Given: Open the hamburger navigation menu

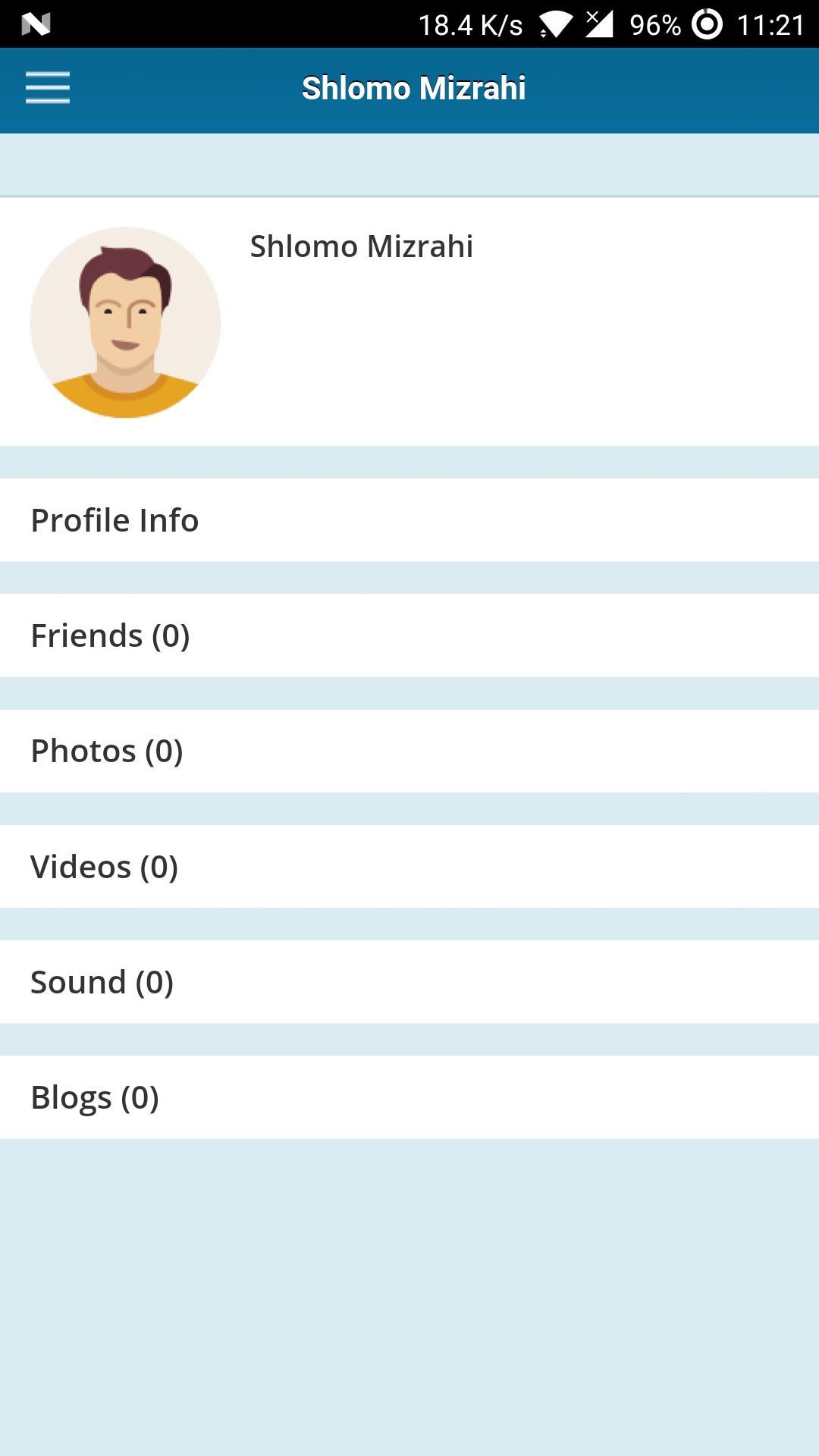Looking at the screenshot, I should (47, 88).
